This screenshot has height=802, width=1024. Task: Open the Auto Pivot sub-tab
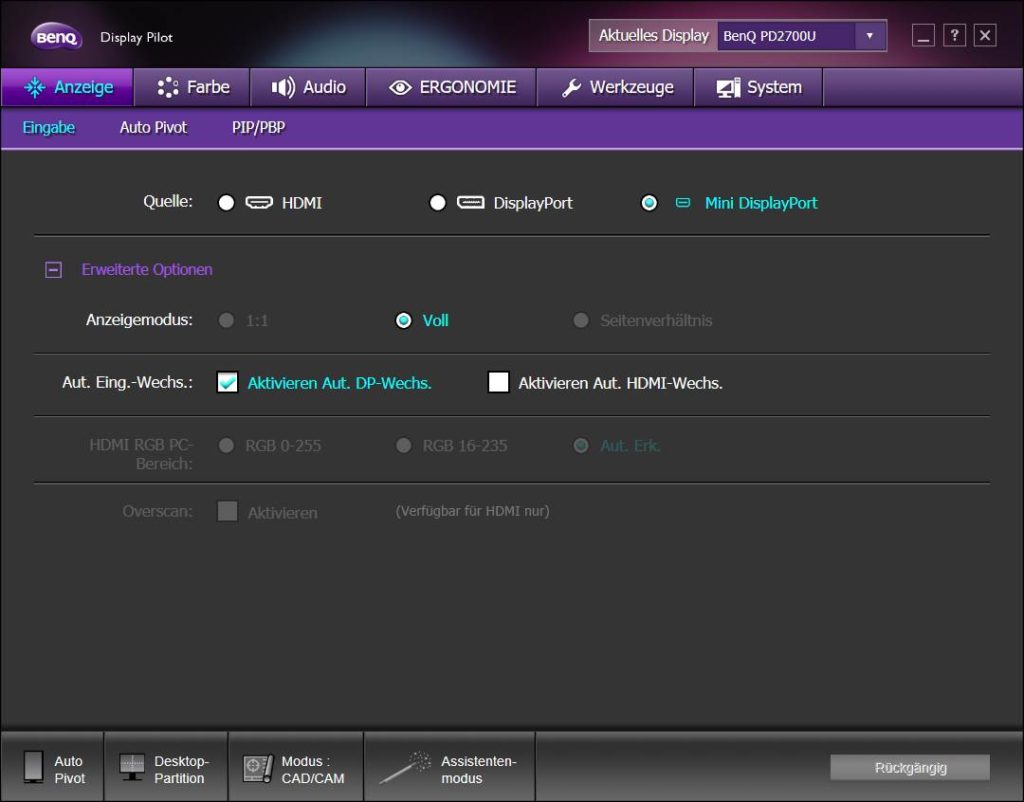[x=153, y=127]
